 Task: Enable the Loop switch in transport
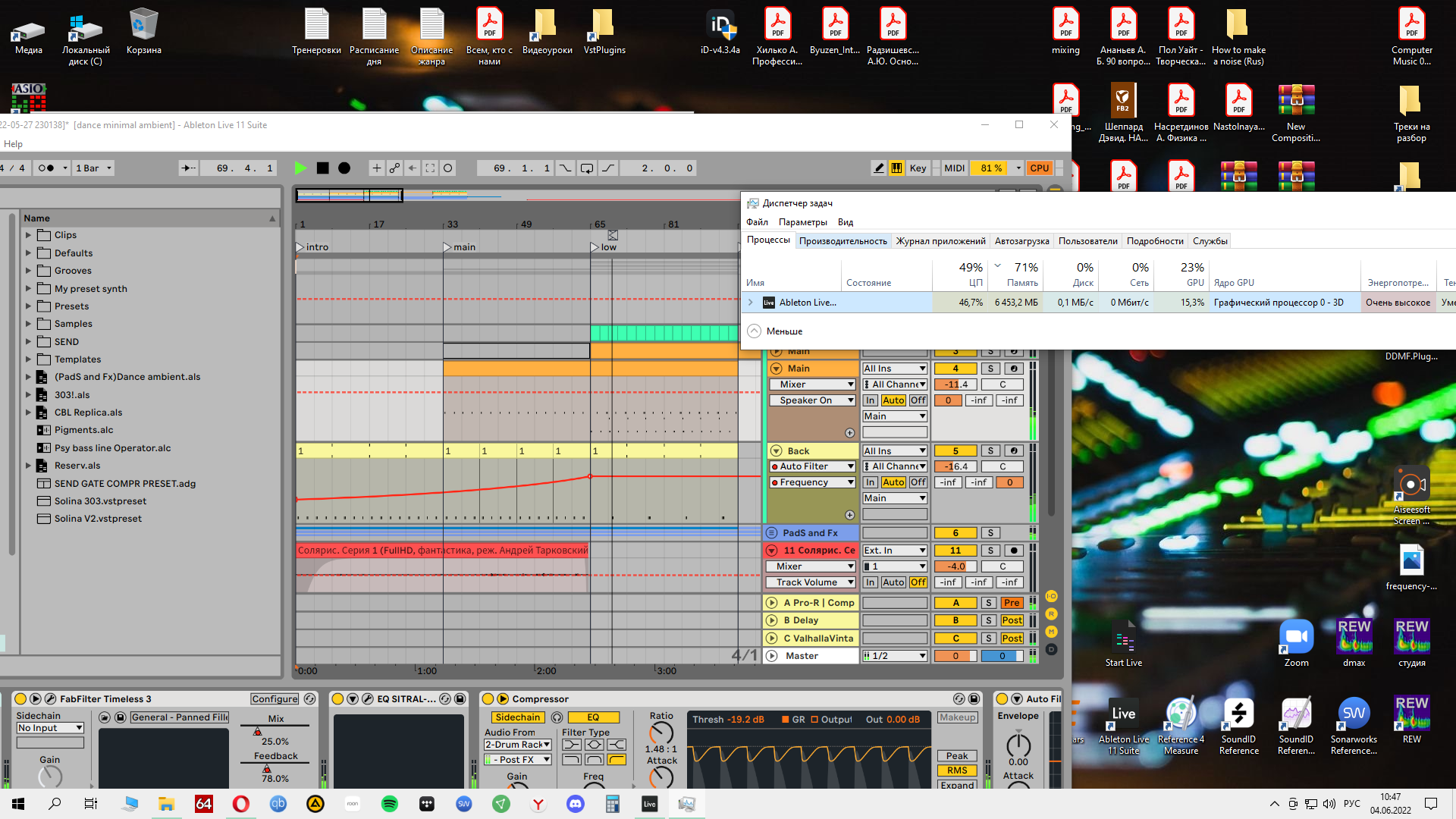coord(587,168)
